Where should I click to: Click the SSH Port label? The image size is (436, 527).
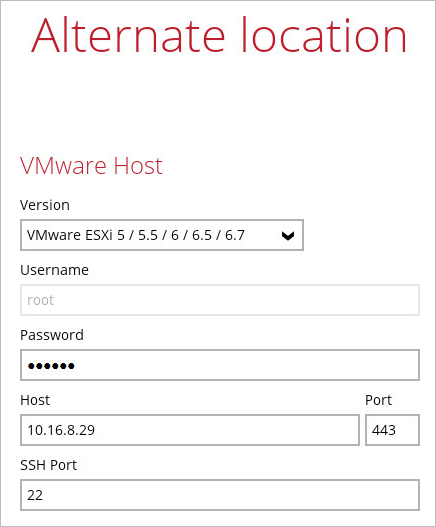tap(48, 465)
